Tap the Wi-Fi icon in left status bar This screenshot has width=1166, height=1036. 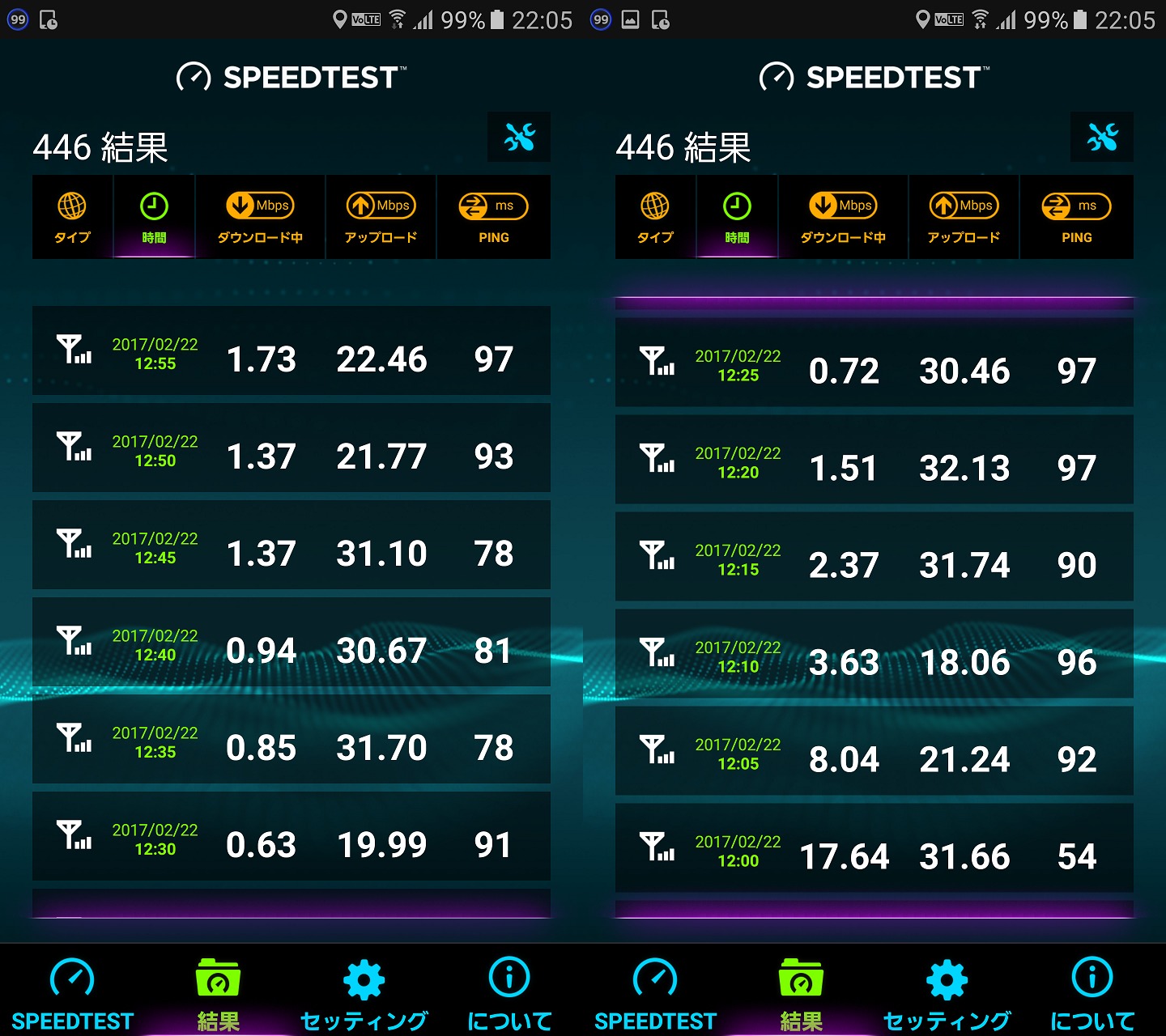coord(397,19)
